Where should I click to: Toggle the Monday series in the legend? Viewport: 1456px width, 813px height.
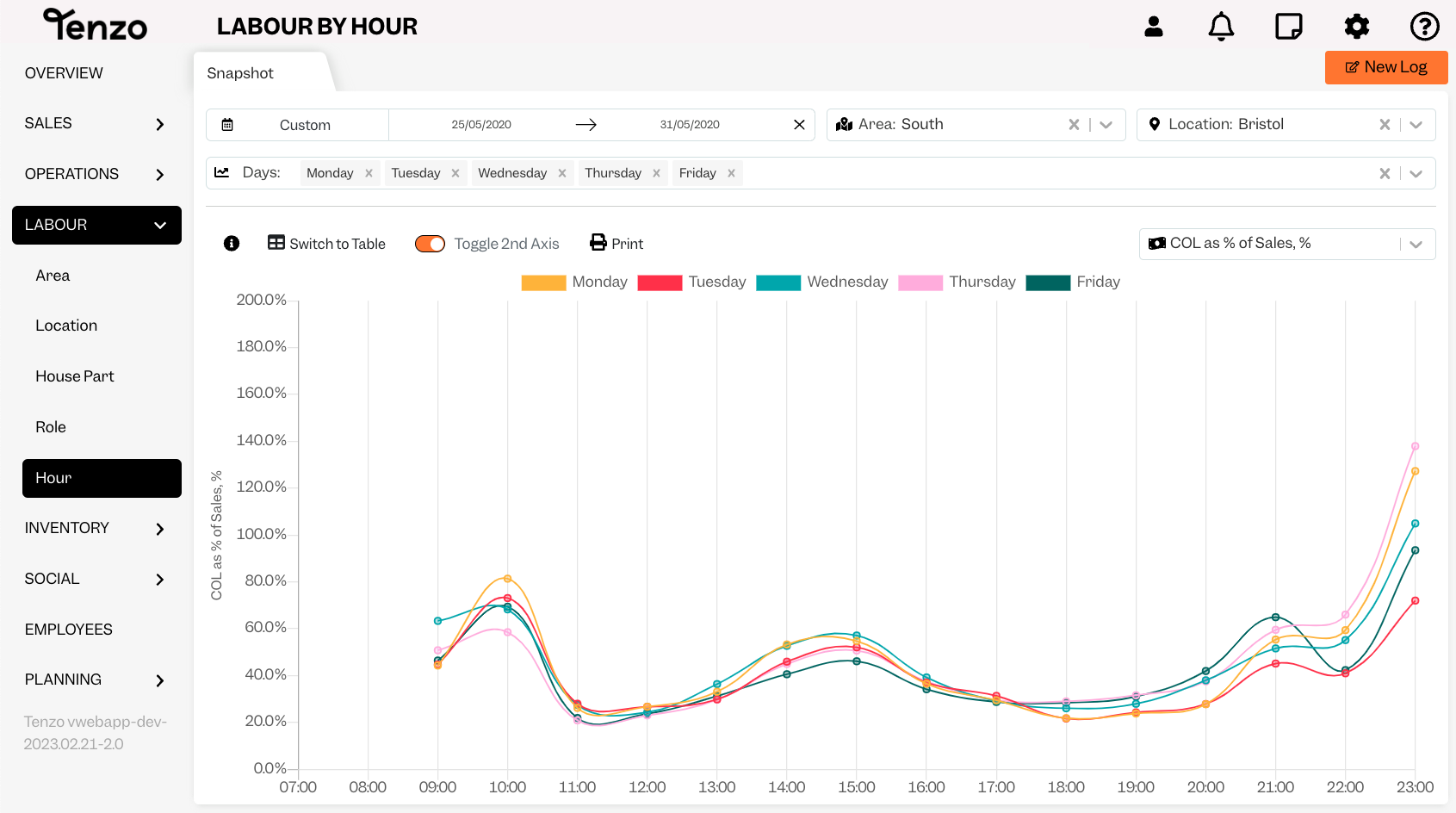[574, 282]
